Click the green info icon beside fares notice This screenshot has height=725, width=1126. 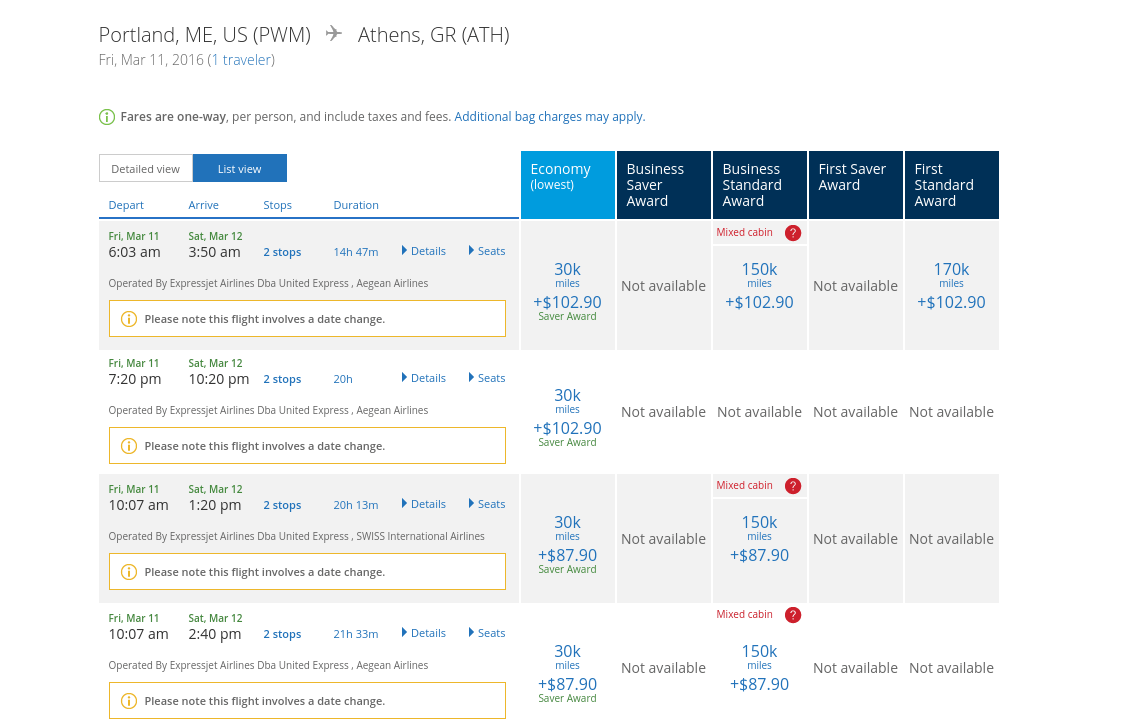107,117
